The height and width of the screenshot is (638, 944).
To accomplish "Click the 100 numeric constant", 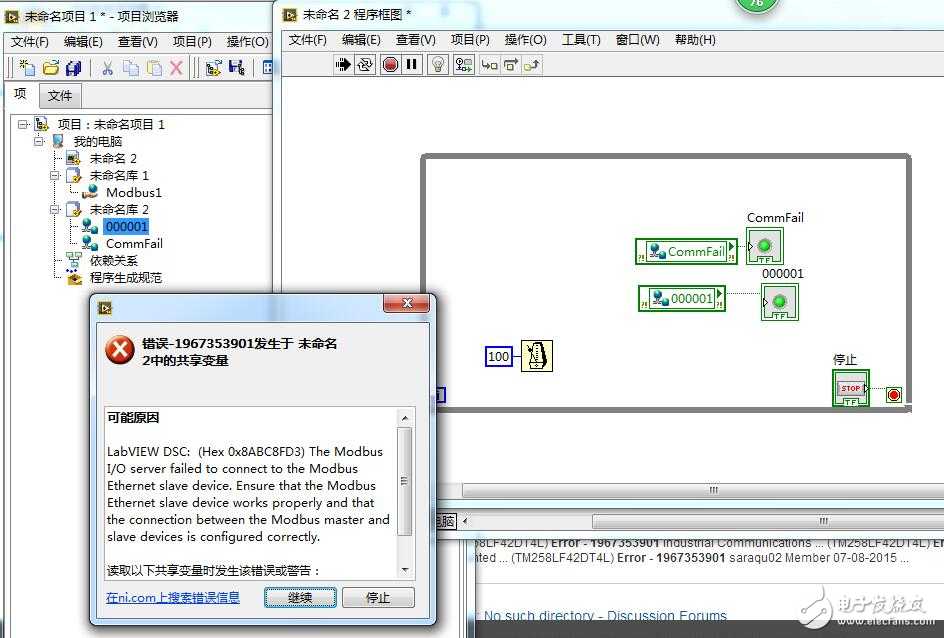I will point(498,356).
